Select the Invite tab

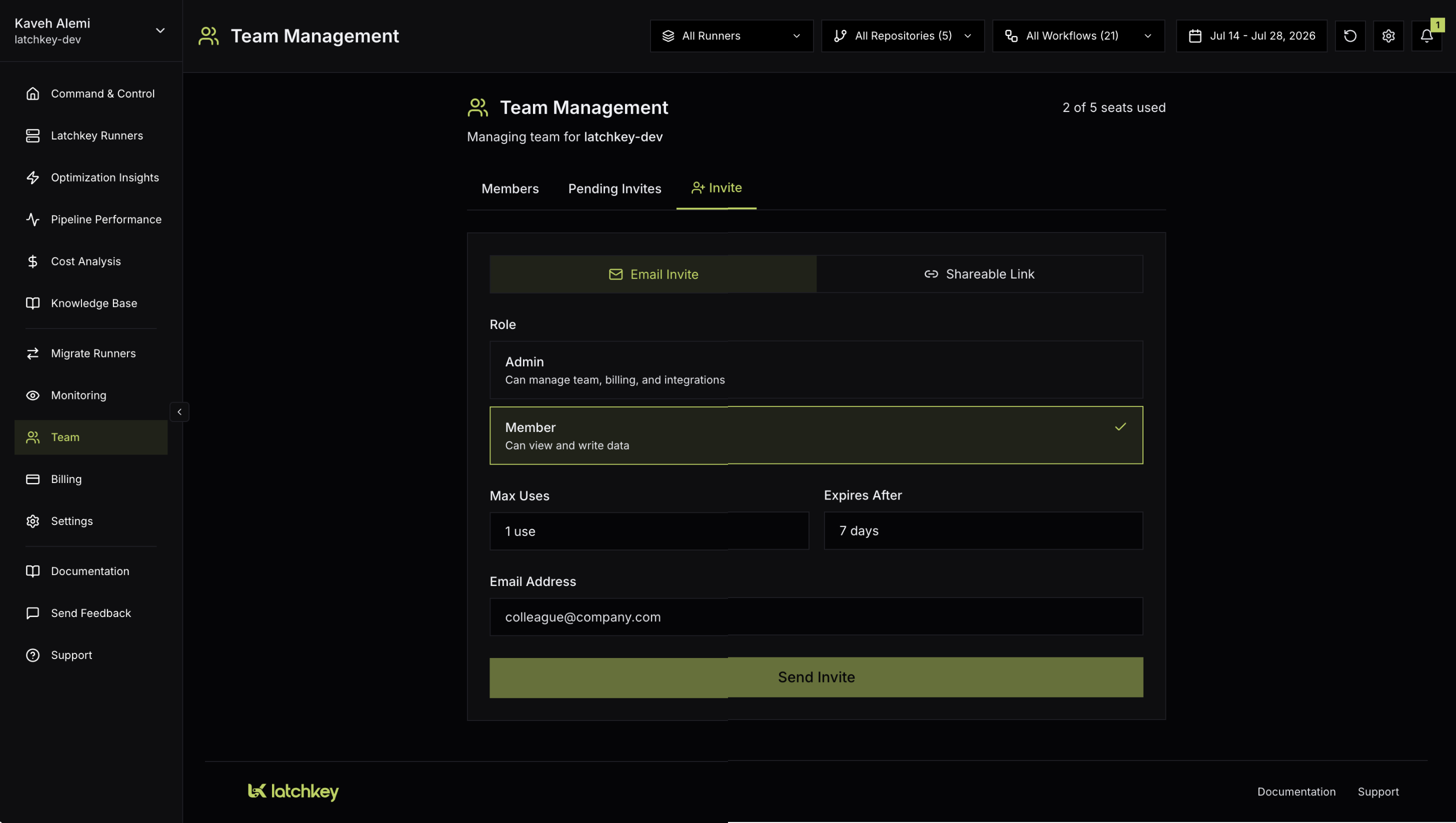pyautogui.click(x=716, y=188)
